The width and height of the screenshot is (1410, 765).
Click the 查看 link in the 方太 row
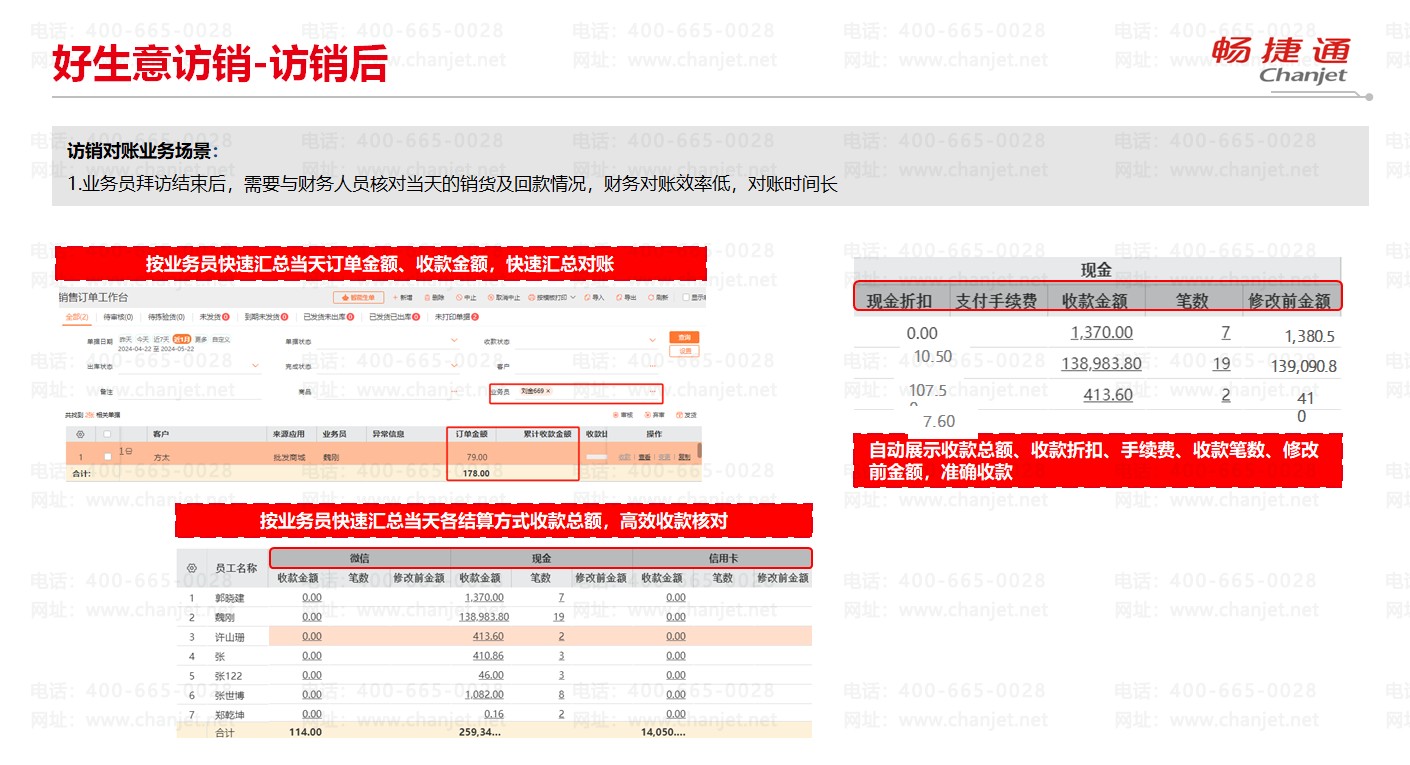pyautogui.click(x=644, y=457)
